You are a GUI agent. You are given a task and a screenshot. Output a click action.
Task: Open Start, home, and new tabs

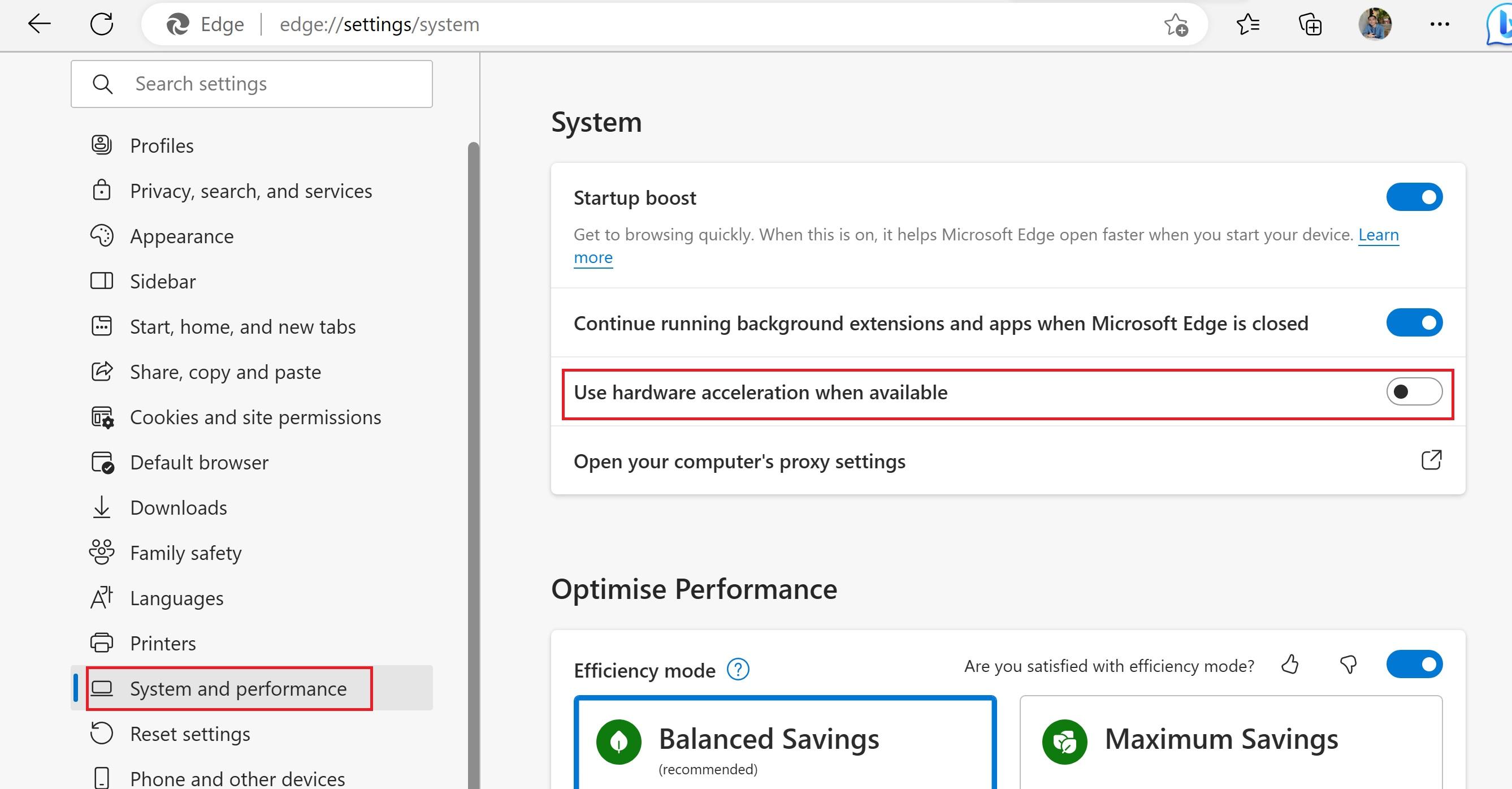(x=252, y=326)
